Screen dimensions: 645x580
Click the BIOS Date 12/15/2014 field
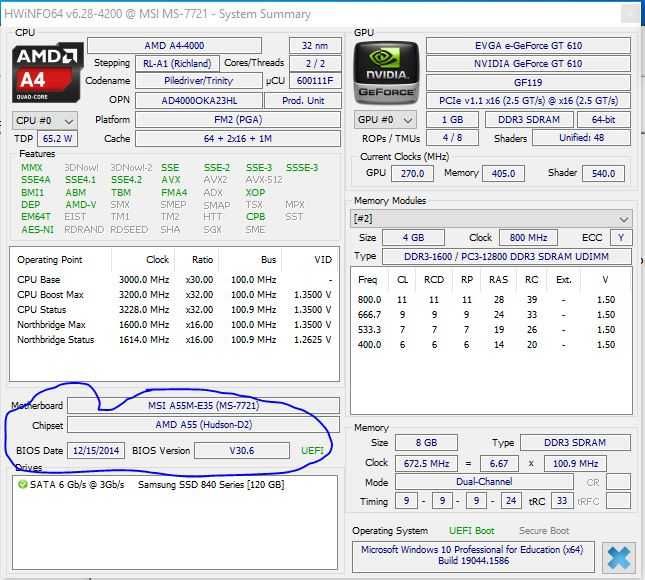(x=96, y=450)
